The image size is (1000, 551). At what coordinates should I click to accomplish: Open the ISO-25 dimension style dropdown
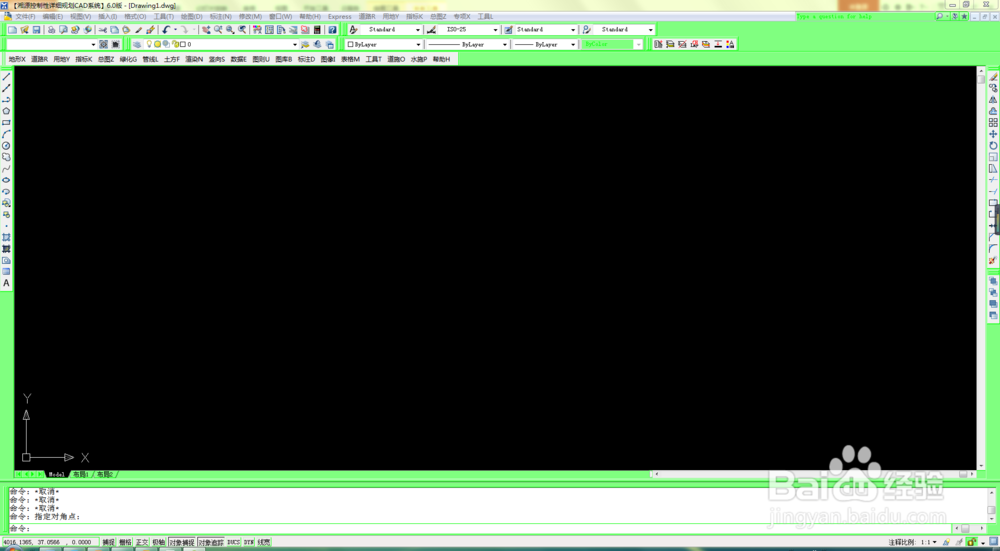pos(495,29)
